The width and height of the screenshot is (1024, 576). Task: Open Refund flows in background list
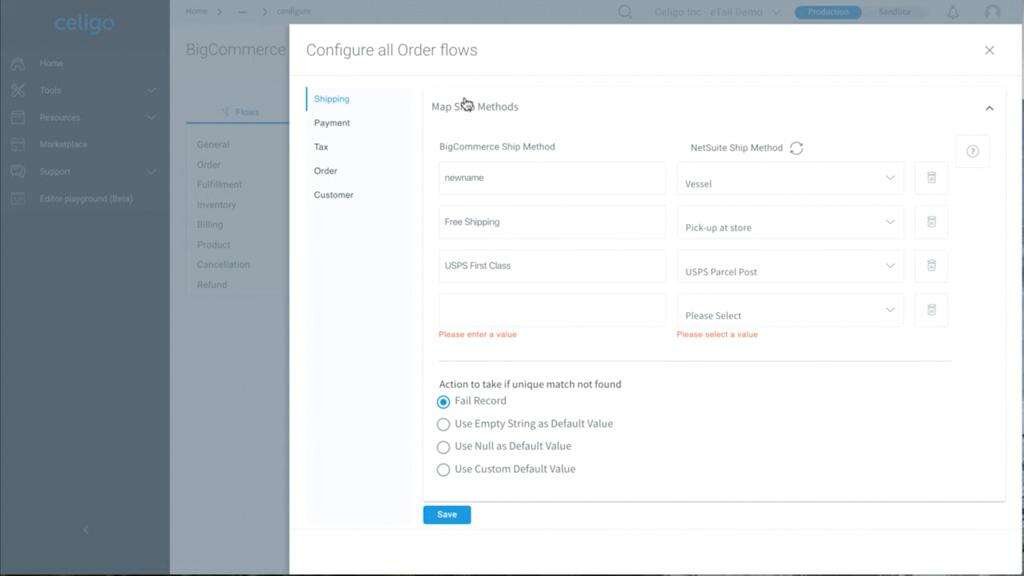[x=212, y=285]
